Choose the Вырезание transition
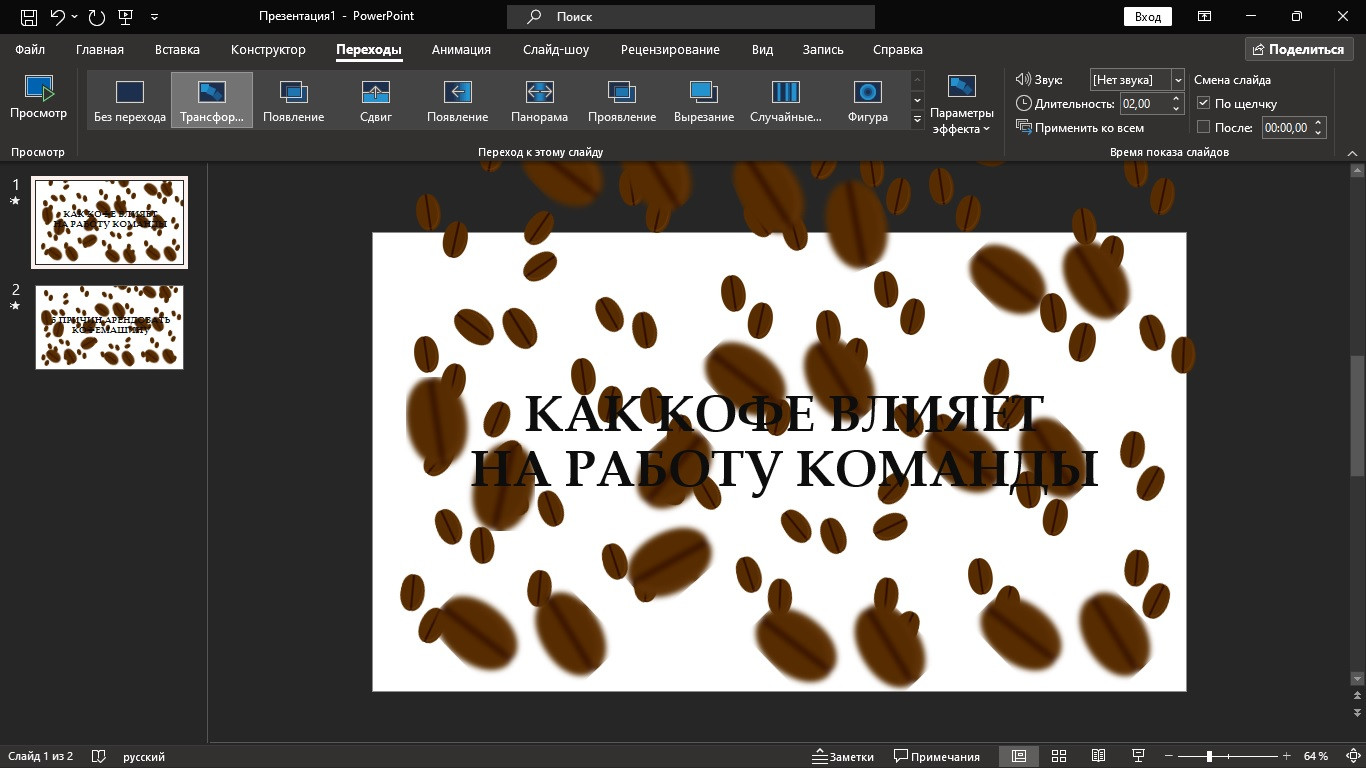This screenshot has height=768, width=1366. [x=703, y=101]
